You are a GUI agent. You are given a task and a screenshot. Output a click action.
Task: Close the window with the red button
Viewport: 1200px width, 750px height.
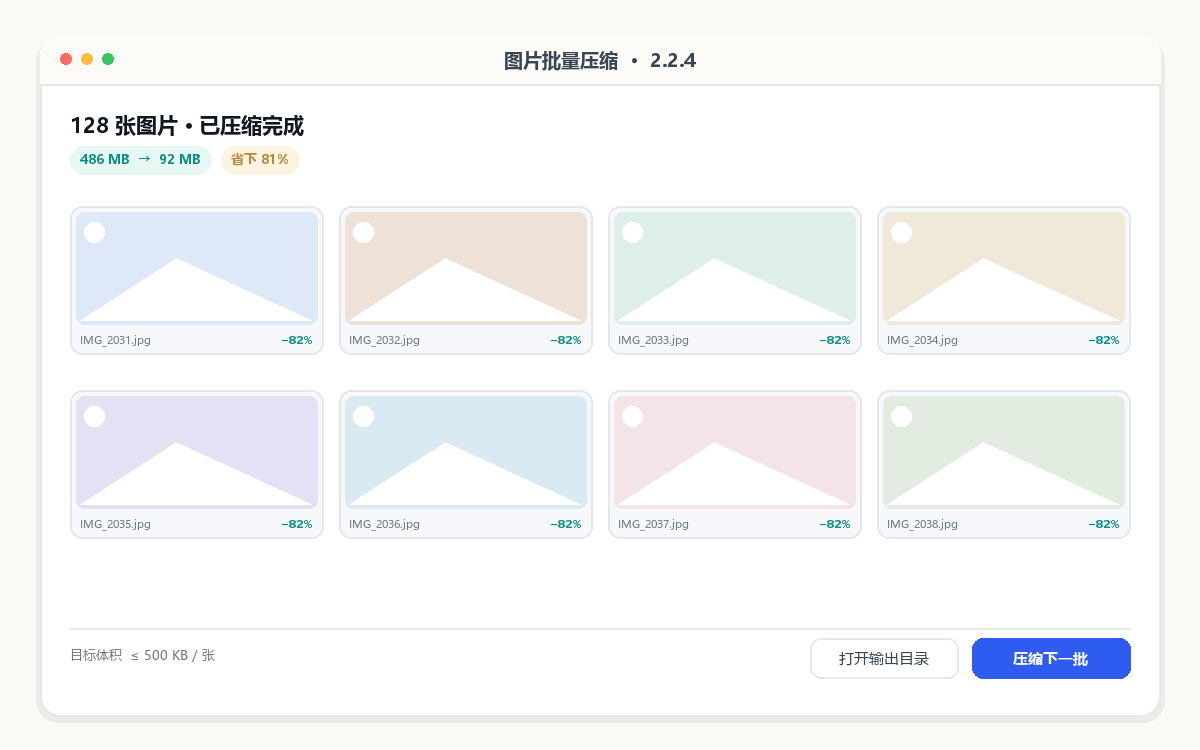66,59
